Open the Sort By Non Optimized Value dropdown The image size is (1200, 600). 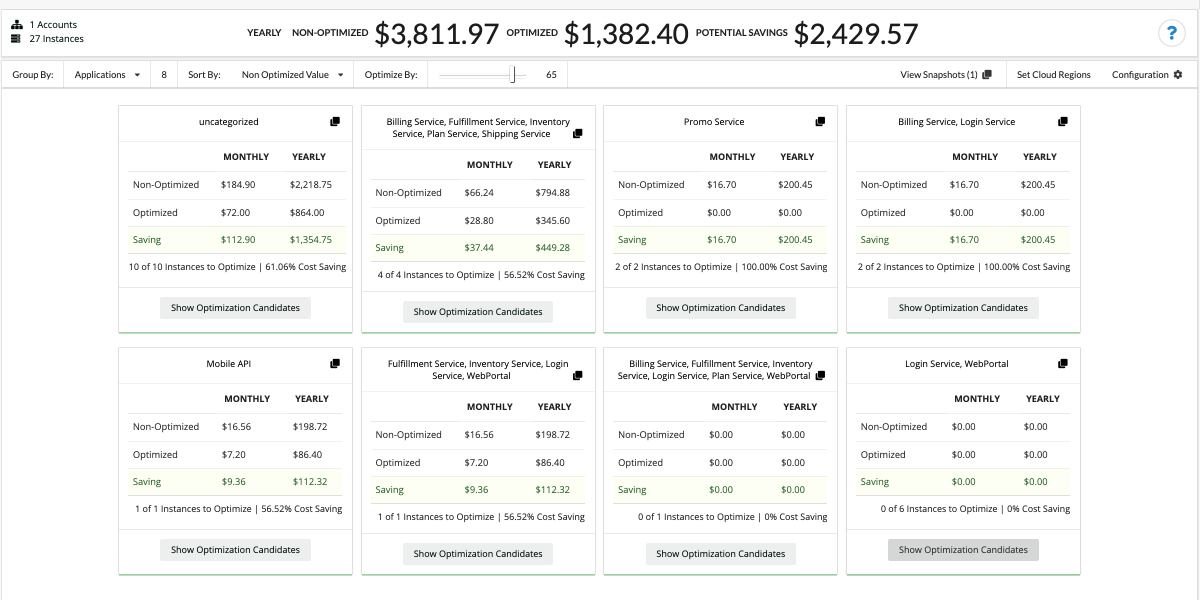[x=292, y=75]
